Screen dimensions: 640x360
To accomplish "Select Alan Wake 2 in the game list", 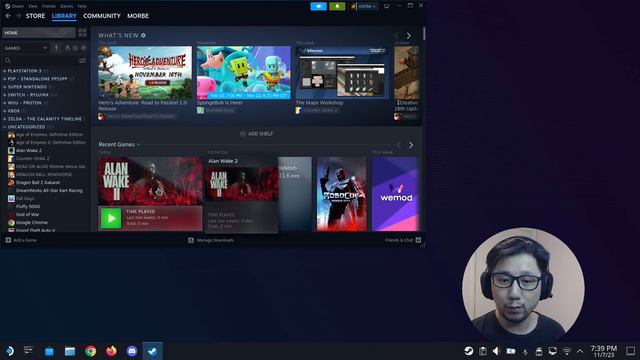I will tap(29, 151).
